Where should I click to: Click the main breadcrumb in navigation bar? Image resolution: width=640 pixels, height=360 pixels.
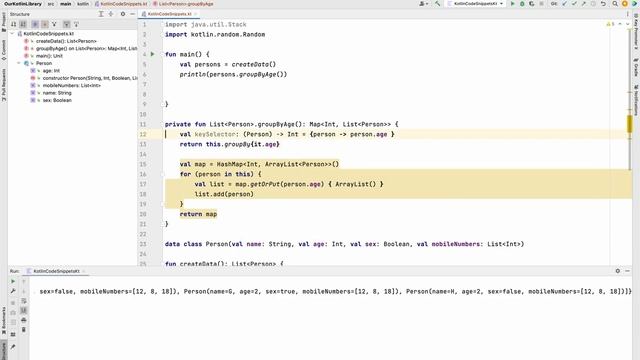tap(65, 4)
